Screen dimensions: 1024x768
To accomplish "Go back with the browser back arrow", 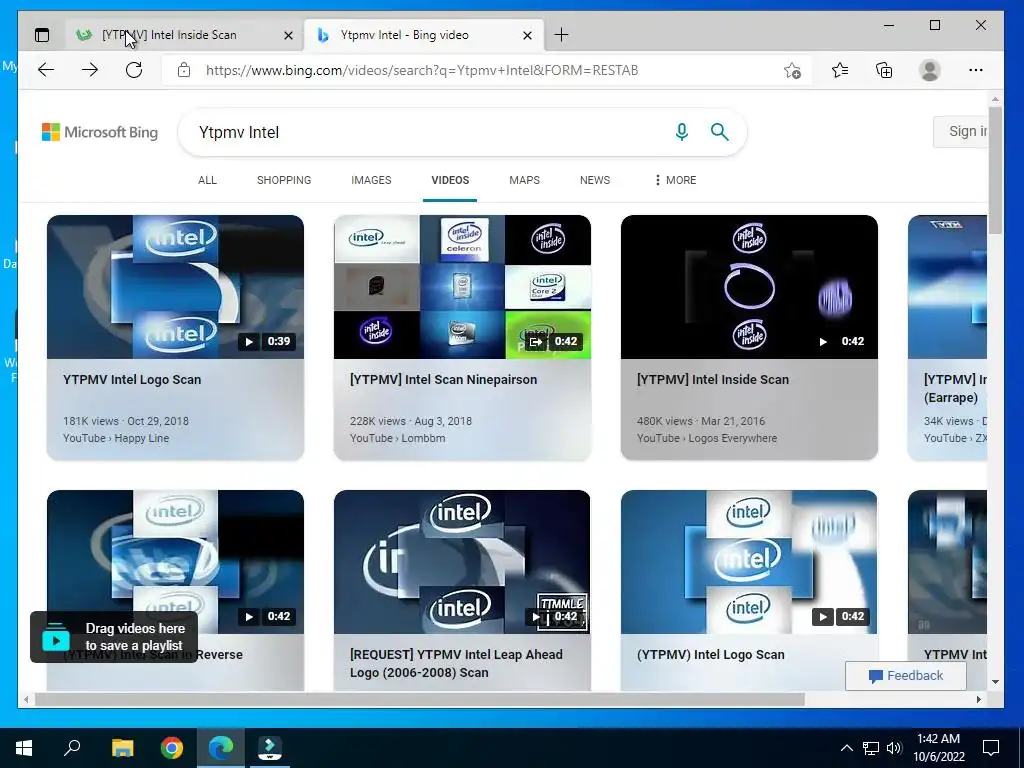I will (x=46, y=70).
